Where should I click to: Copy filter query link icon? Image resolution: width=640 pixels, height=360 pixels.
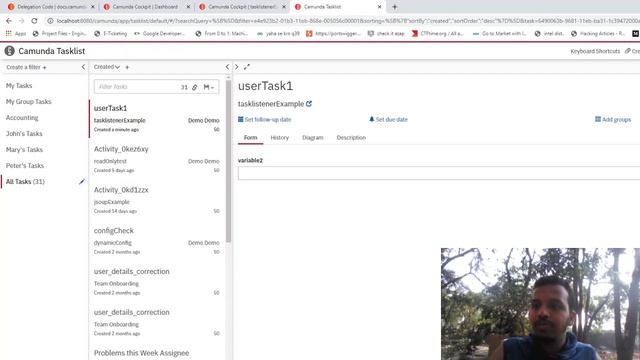pyautogui.click(x=195, y=87)
